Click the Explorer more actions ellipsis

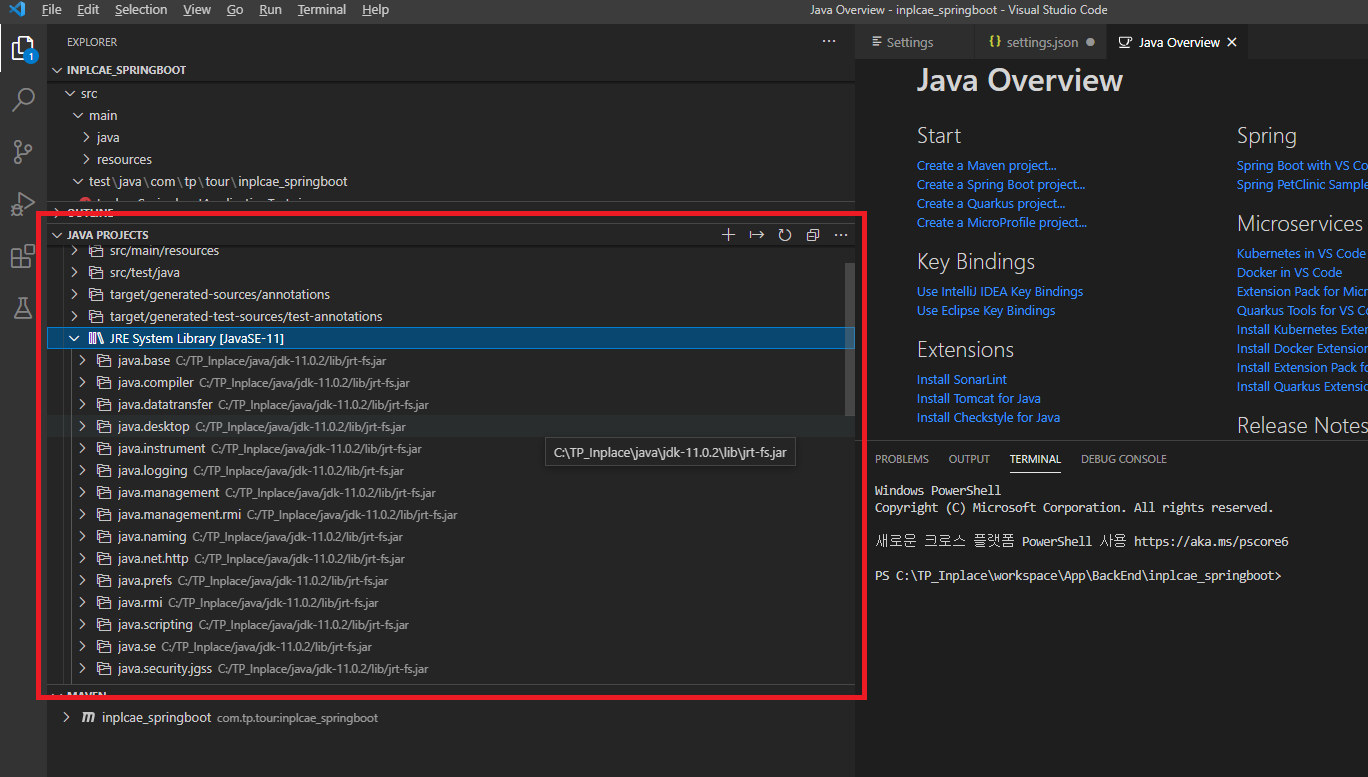(x=828, y=42)
